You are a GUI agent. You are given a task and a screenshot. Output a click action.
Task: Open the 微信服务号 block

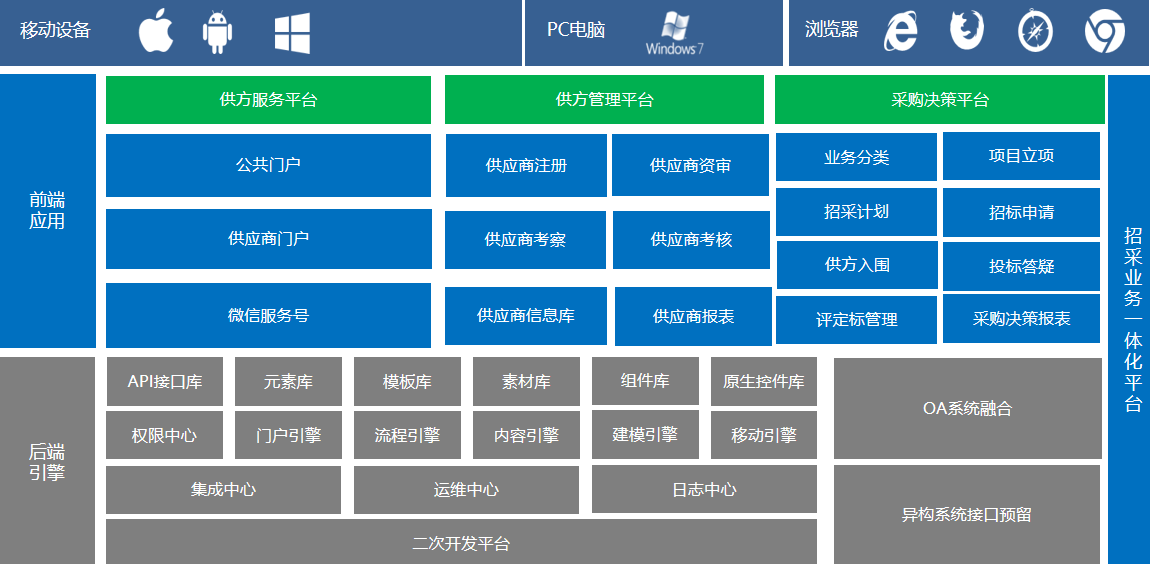pyautogui.click(x=268, y=315)
